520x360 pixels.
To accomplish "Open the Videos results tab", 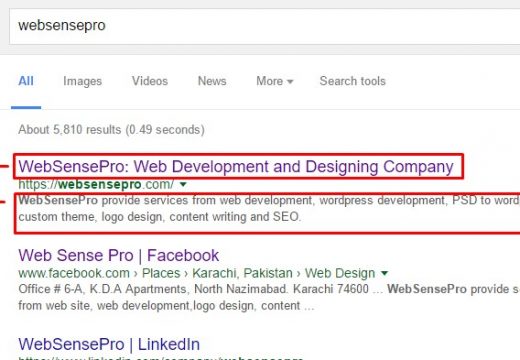I will [x=150, y=81].
